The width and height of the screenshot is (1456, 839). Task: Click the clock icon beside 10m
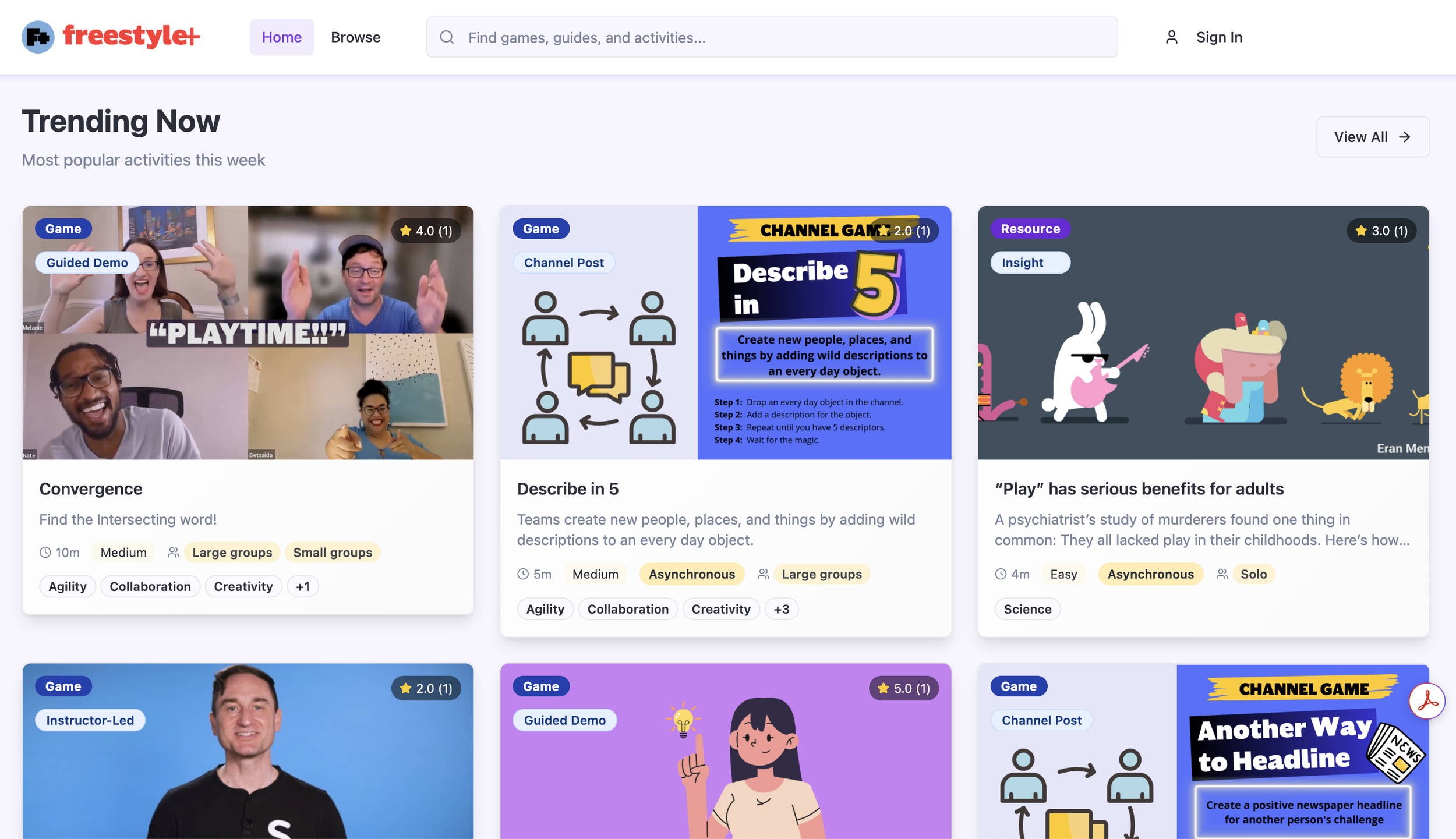(45, 553)
